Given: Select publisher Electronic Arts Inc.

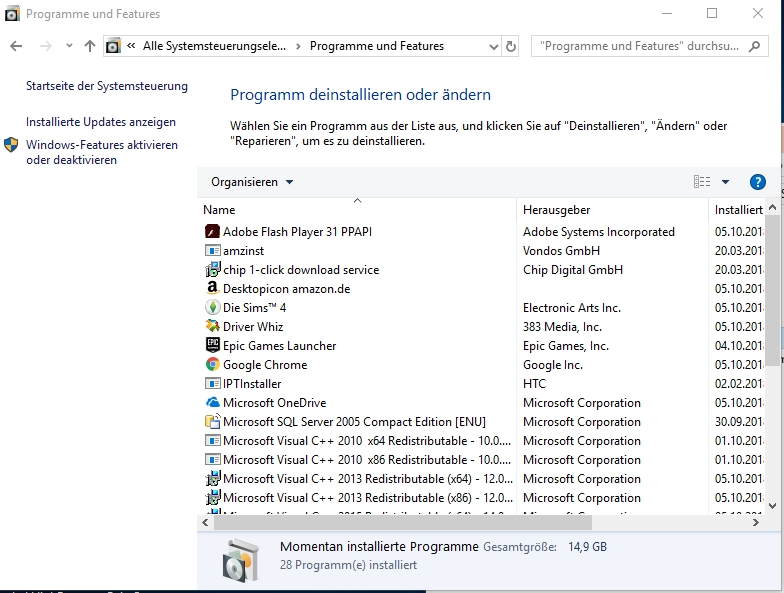Looking at the screenshot, I should tap(572, 308).
